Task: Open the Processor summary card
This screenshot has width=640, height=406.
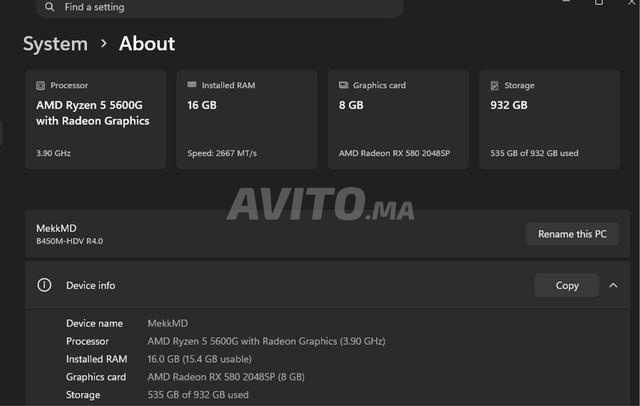Action: (x=96, y=120)
